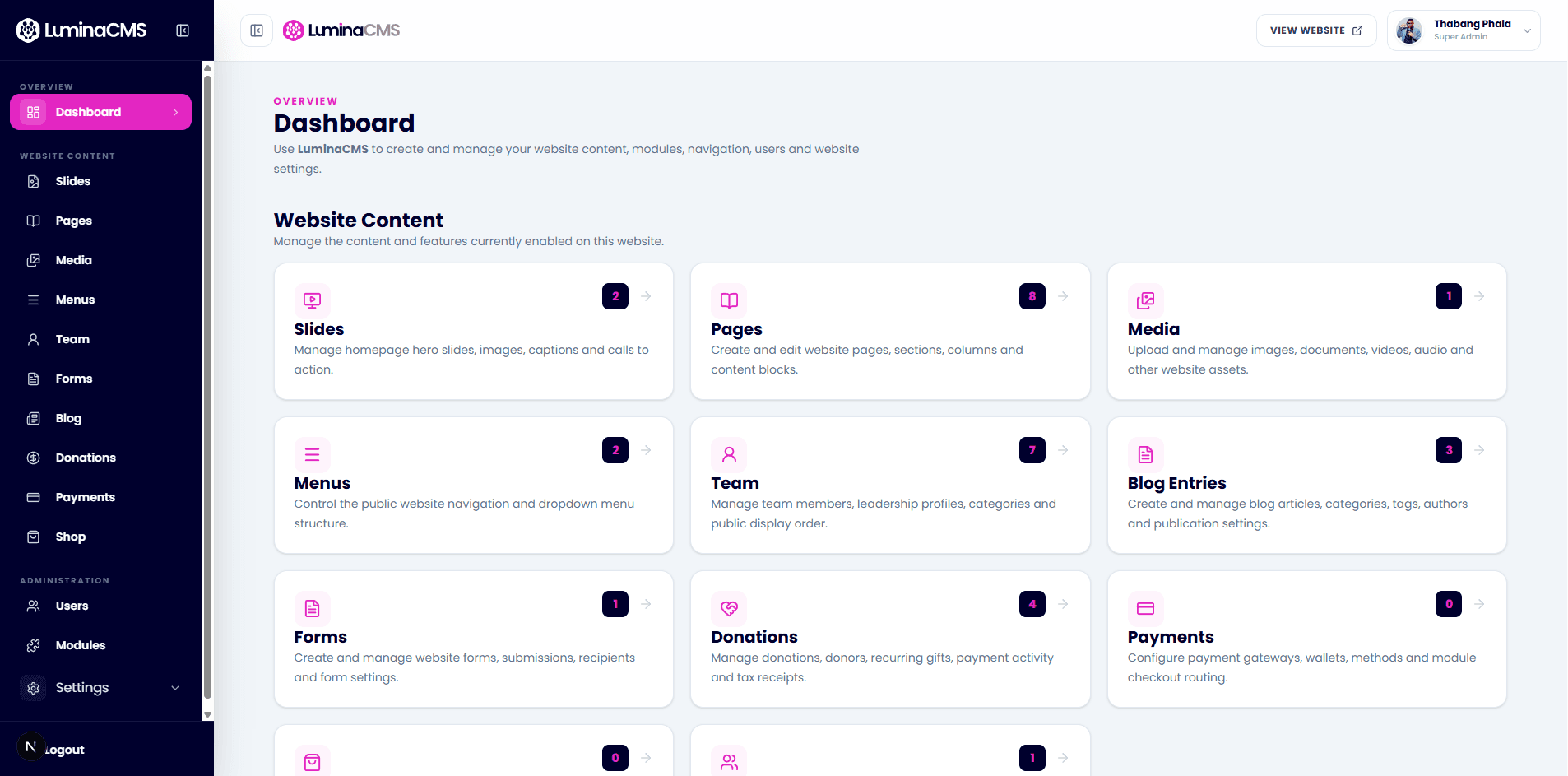Viewport: 1568px width, 776px height.
Task: Open the Slides card arrow
Action: point(647,296)
